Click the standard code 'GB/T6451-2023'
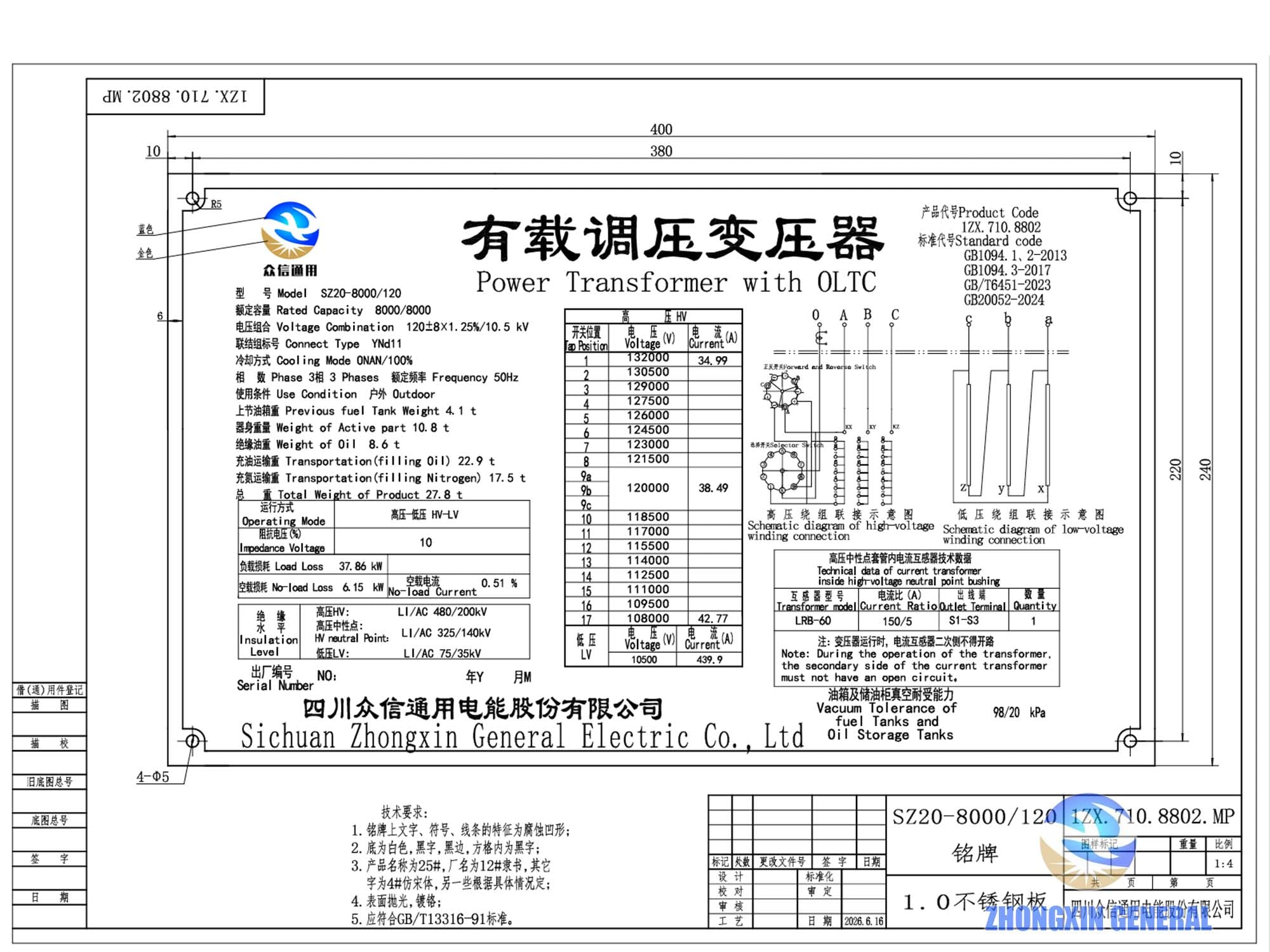 click(x=1007, y=285)
